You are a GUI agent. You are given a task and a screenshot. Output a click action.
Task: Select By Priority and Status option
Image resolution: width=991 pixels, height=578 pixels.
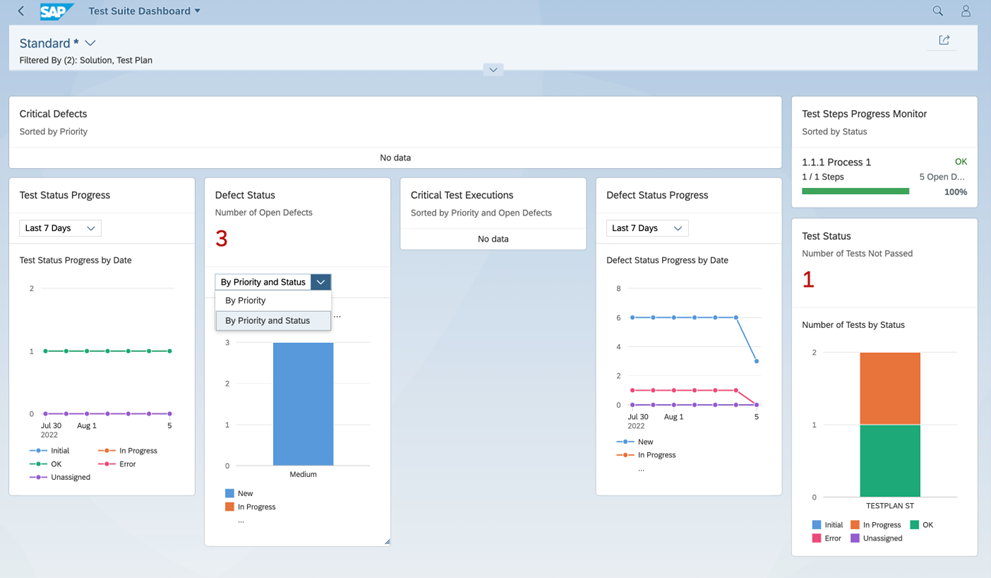pyautogui.click(x=272, y=321)
